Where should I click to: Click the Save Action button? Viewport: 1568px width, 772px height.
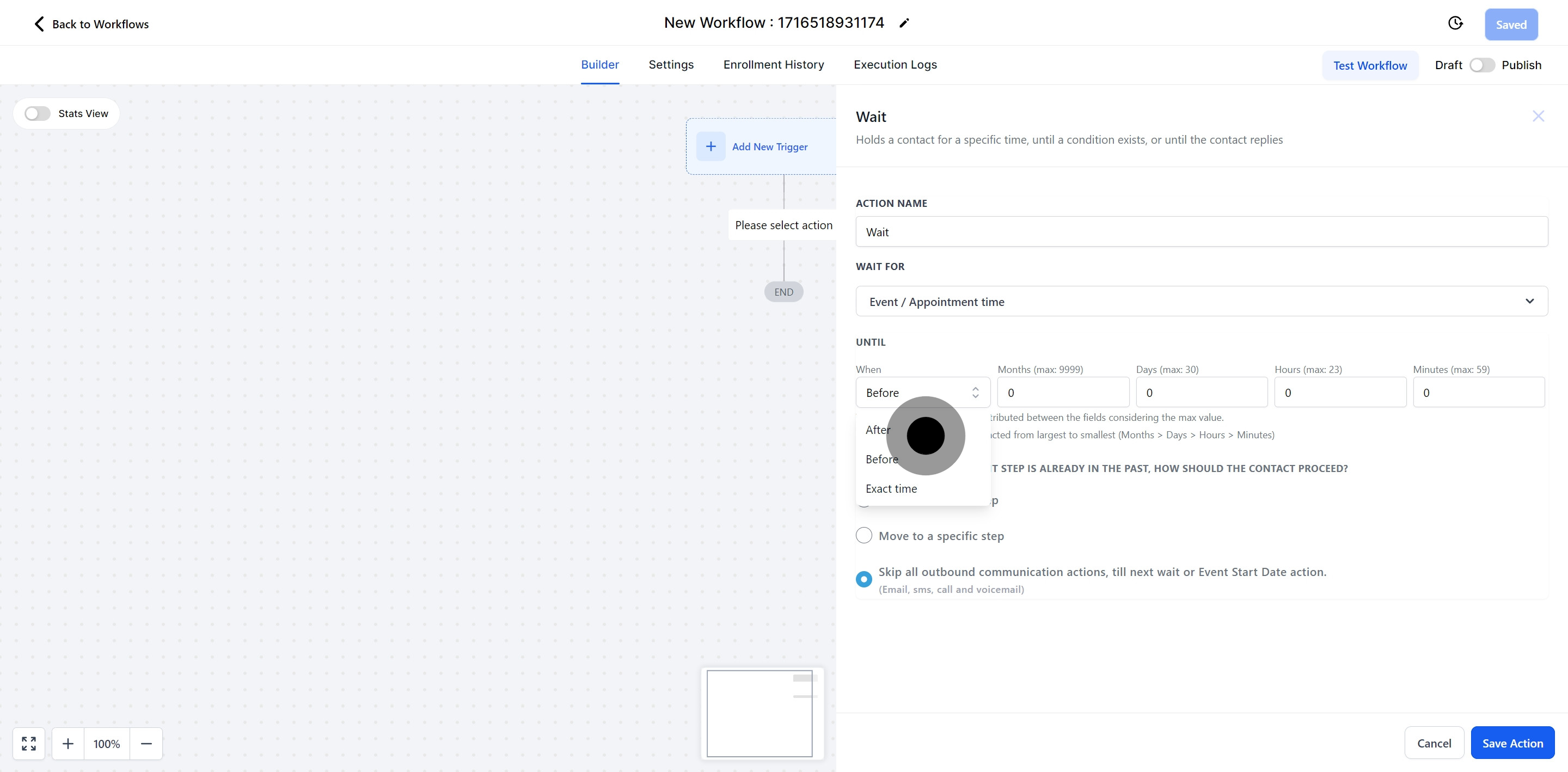pos(1512,743)
